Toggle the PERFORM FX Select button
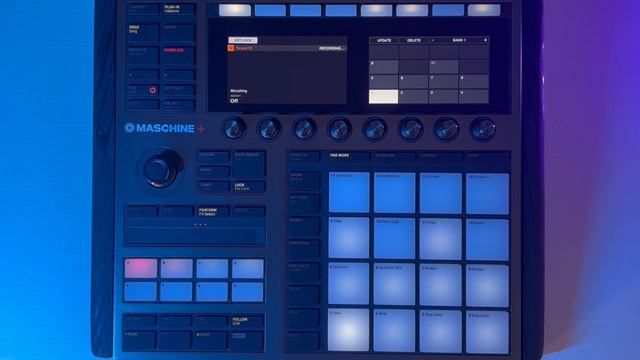Viewport: 640px width, 360px height. tap(212, 212)
